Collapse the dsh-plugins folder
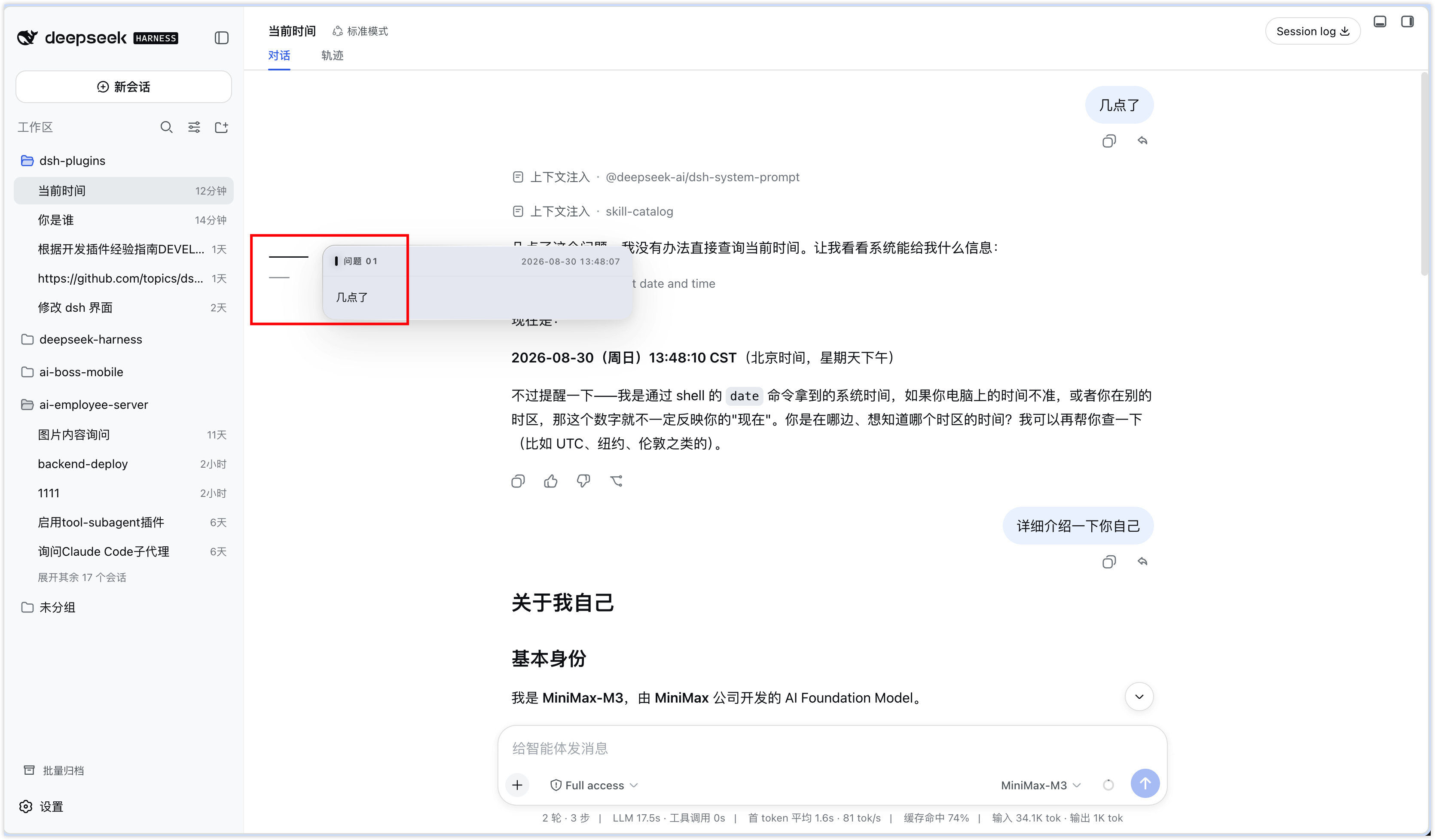 [x=124, y=161]
